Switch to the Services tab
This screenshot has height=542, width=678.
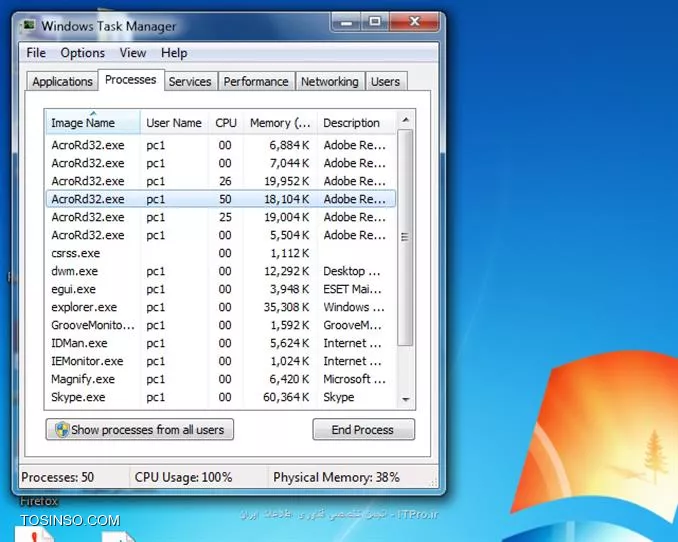coord(190,81)
